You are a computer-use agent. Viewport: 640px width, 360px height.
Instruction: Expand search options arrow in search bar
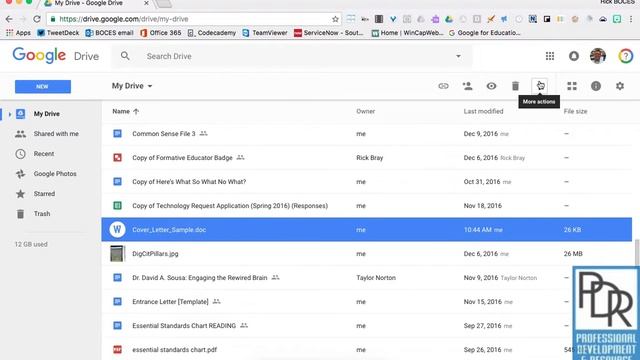click(458, 56)
